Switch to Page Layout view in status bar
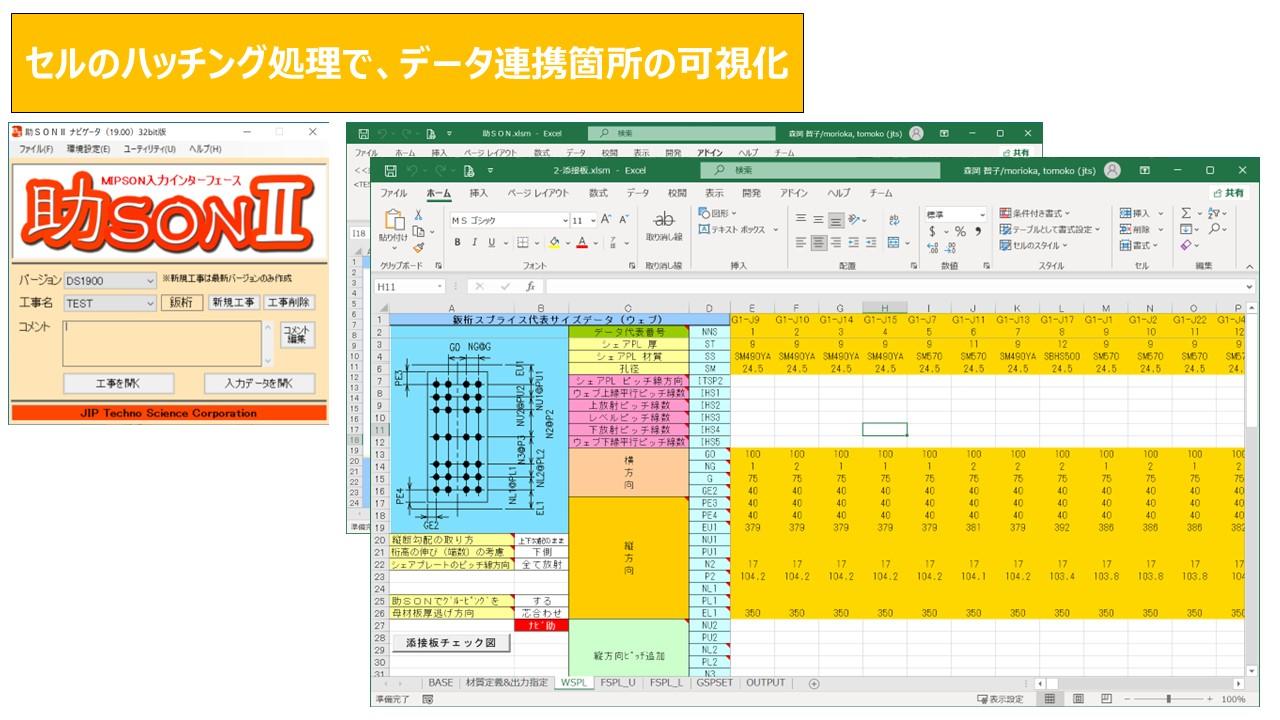This screenshot has height=720, width=1280. (1077, 700)
